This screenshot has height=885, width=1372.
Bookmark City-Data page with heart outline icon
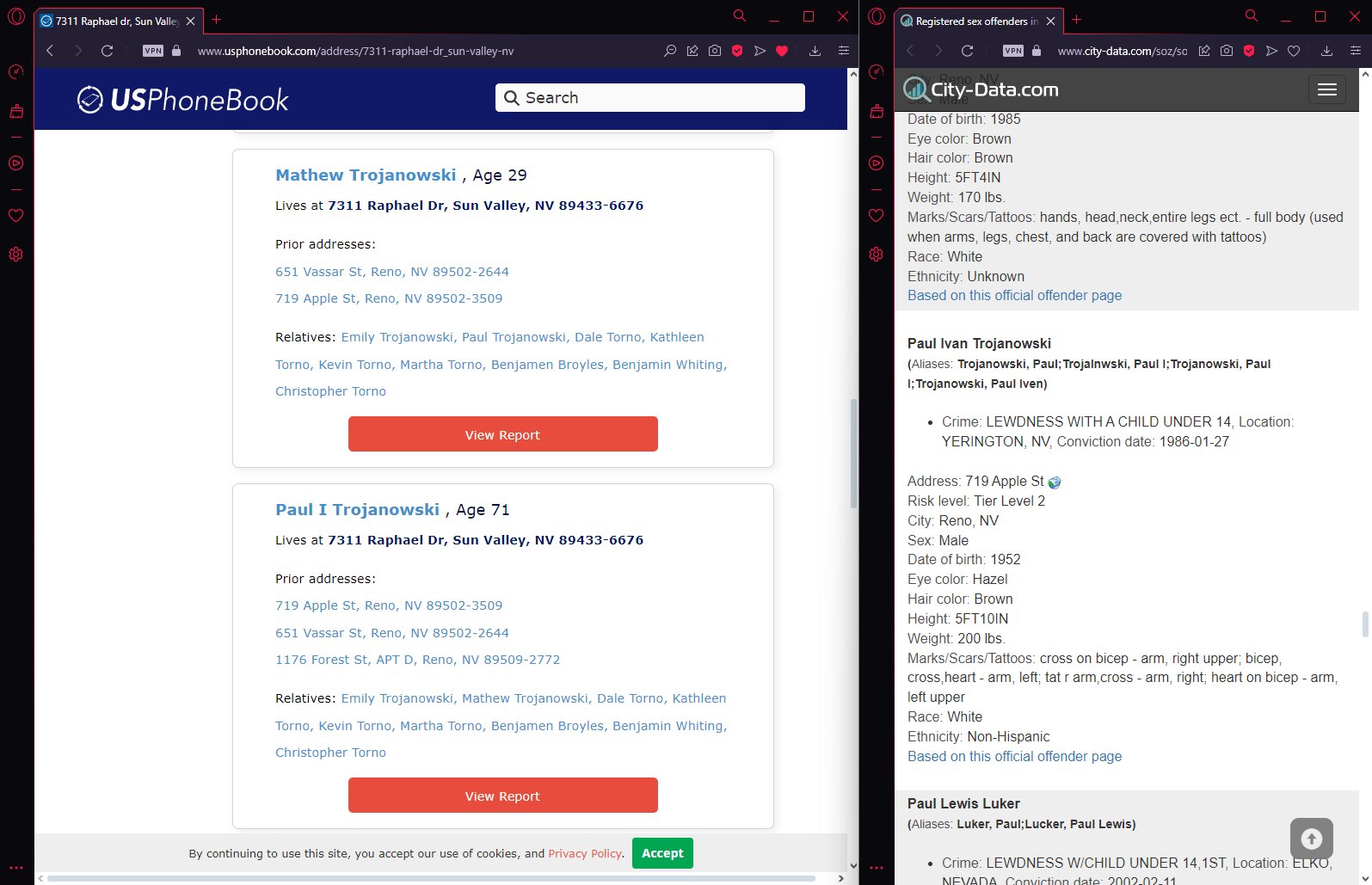[x=1294, y=51]
